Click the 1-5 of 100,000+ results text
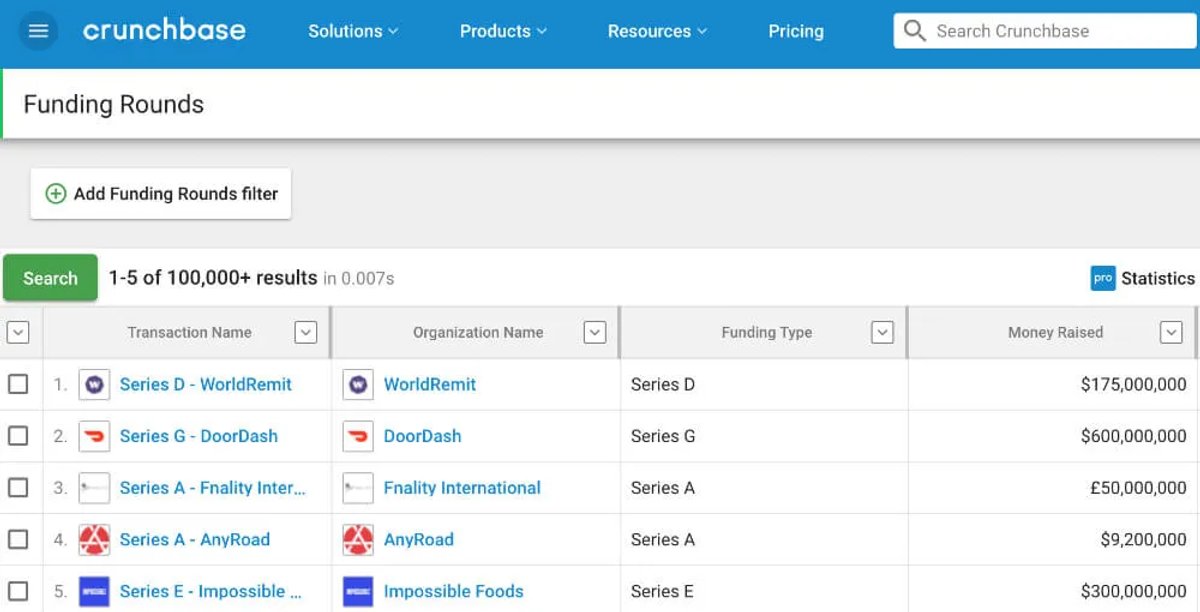 [213, 278]
